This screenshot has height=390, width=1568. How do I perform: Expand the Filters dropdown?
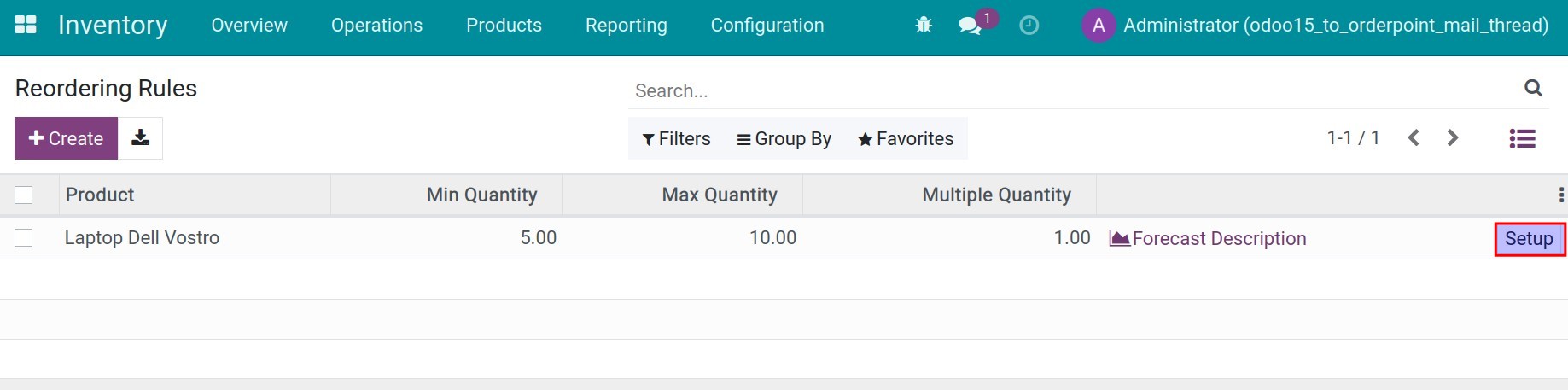coord(676,139)
